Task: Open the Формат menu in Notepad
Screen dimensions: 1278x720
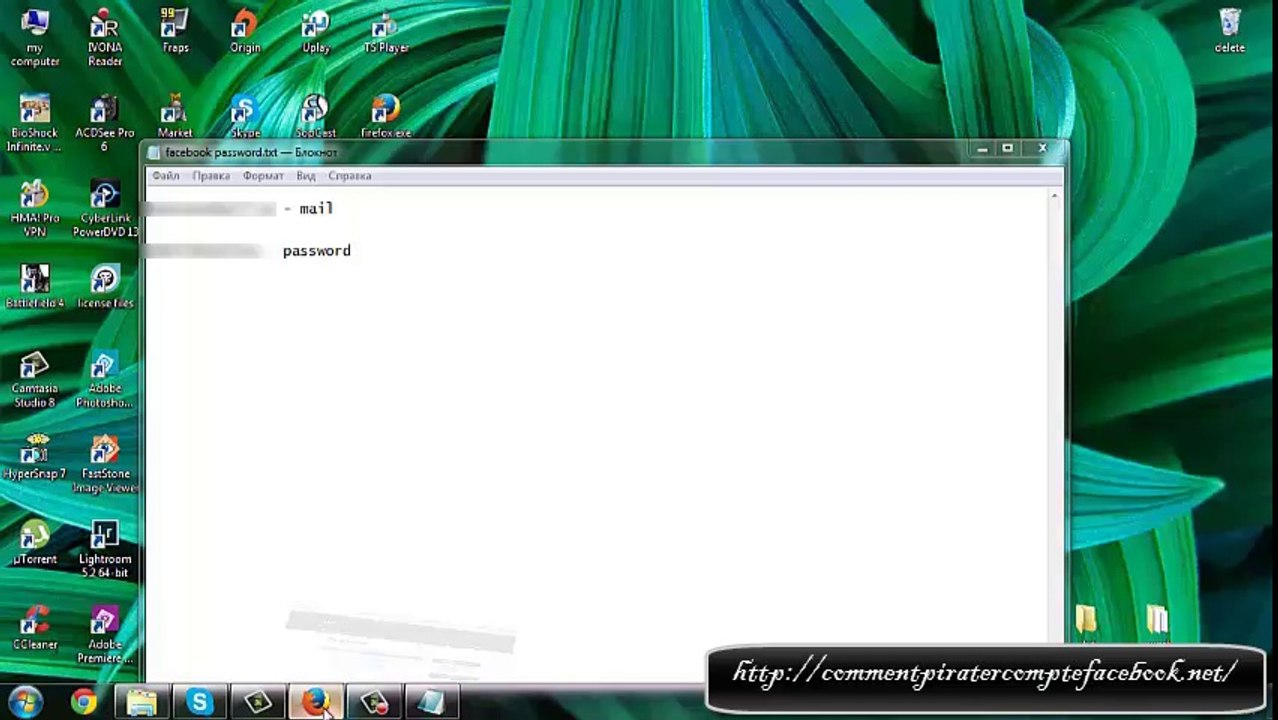Action: click(263, 176)
